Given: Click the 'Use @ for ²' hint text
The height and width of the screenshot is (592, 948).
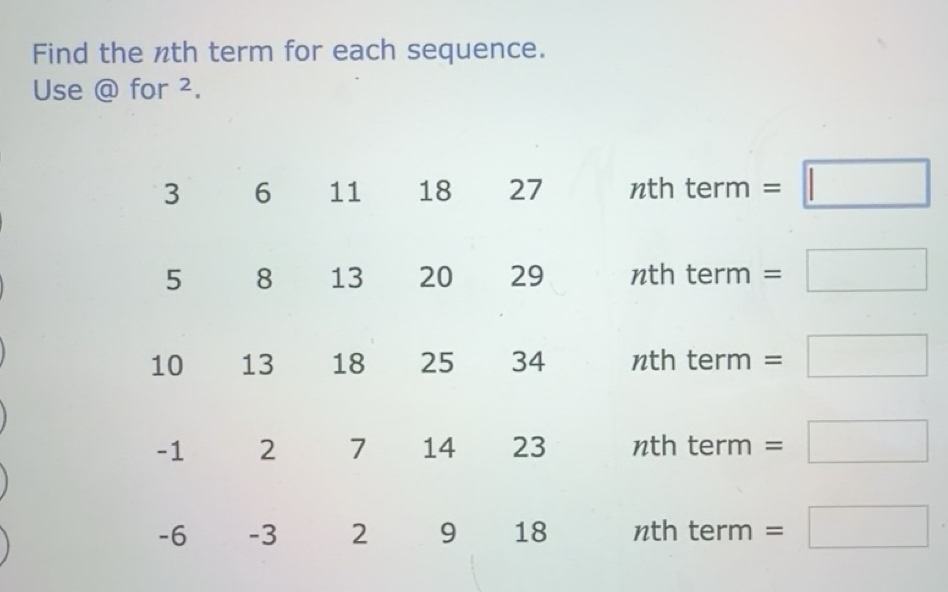Looking at the screenshot, I should pyautogui.click(x=116, y=90).
